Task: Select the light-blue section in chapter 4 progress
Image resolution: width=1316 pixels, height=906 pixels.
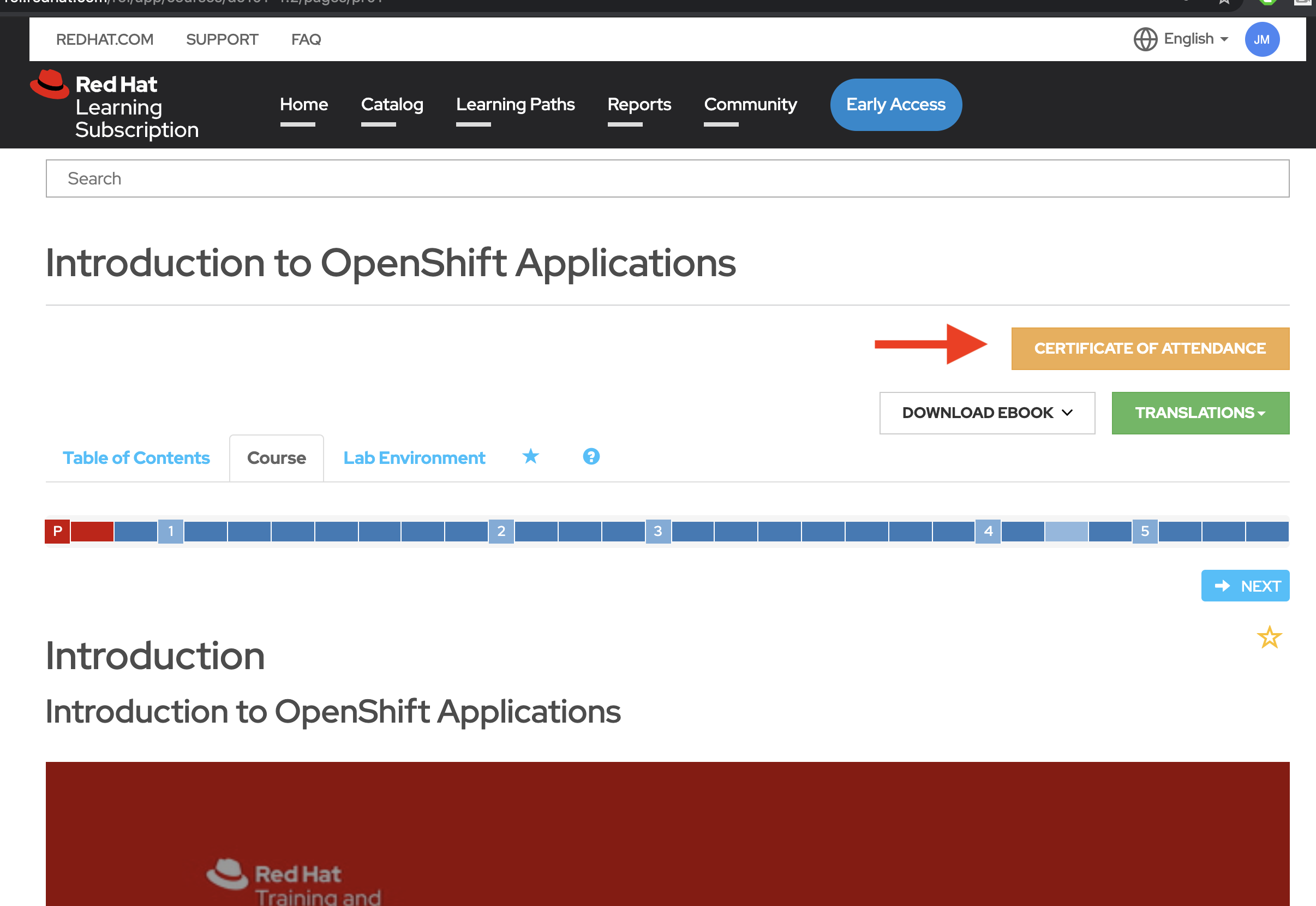Action: click(1065, 532)
